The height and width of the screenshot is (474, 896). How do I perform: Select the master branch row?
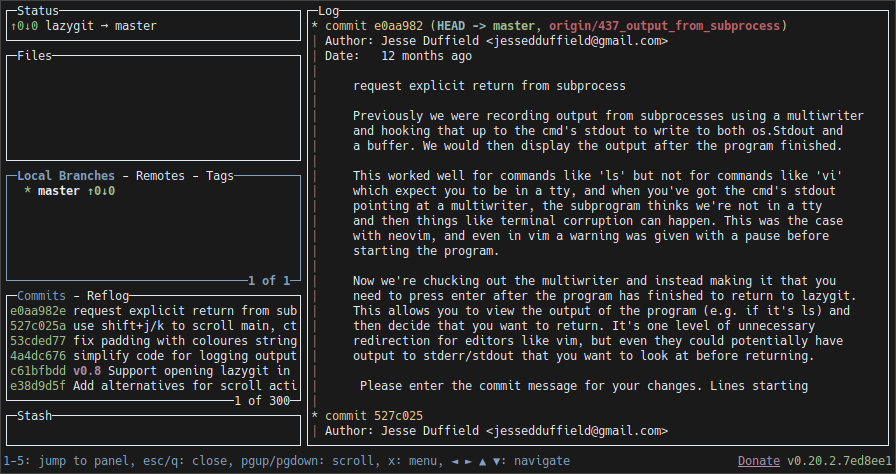coord(153,191)
